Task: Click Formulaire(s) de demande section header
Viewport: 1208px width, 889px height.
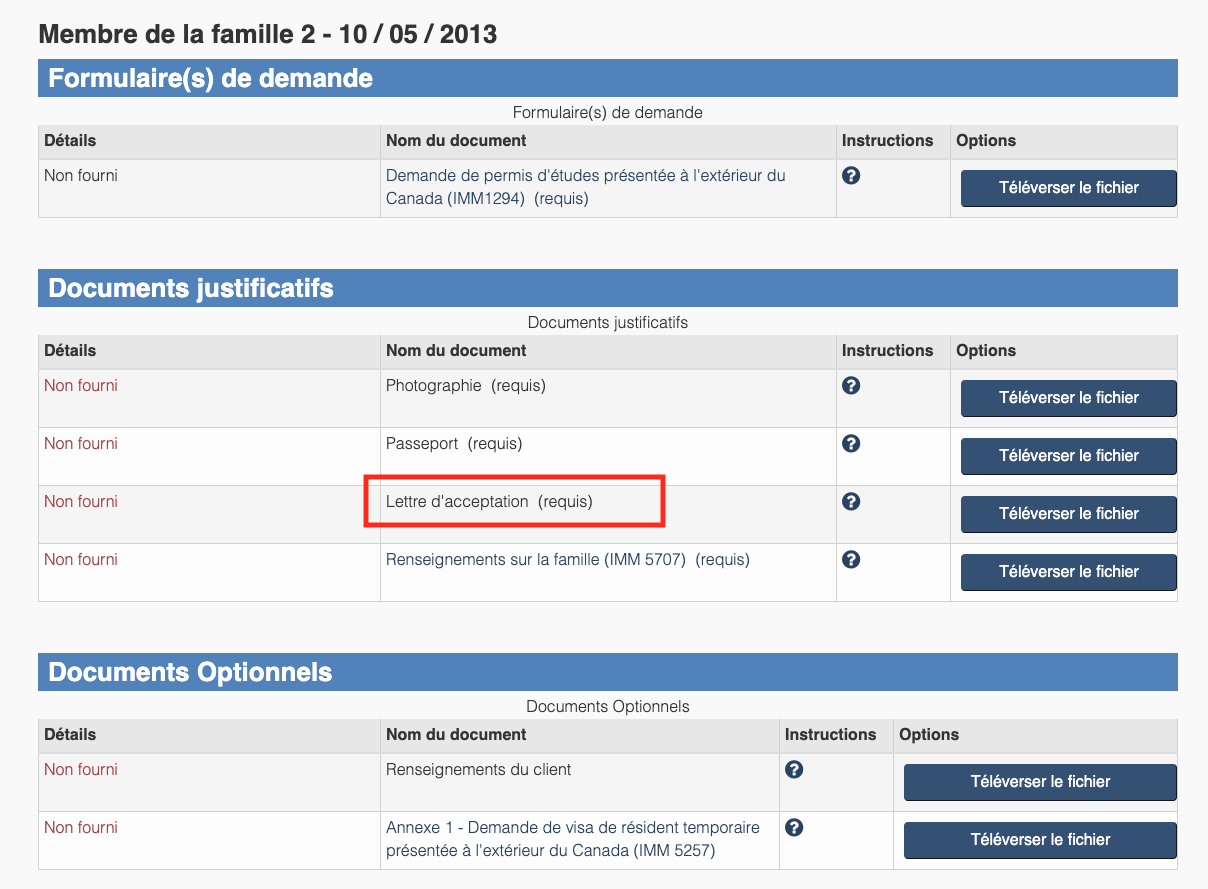Action: [x=608, y=78]
